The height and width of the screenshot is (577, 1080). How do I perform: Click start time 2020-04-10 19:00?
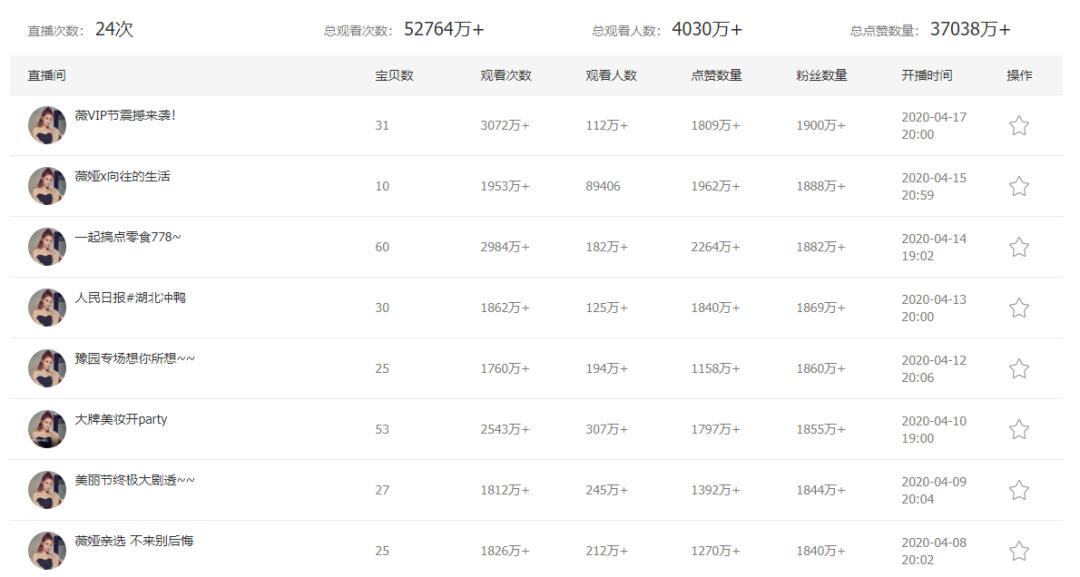point(934,429)
